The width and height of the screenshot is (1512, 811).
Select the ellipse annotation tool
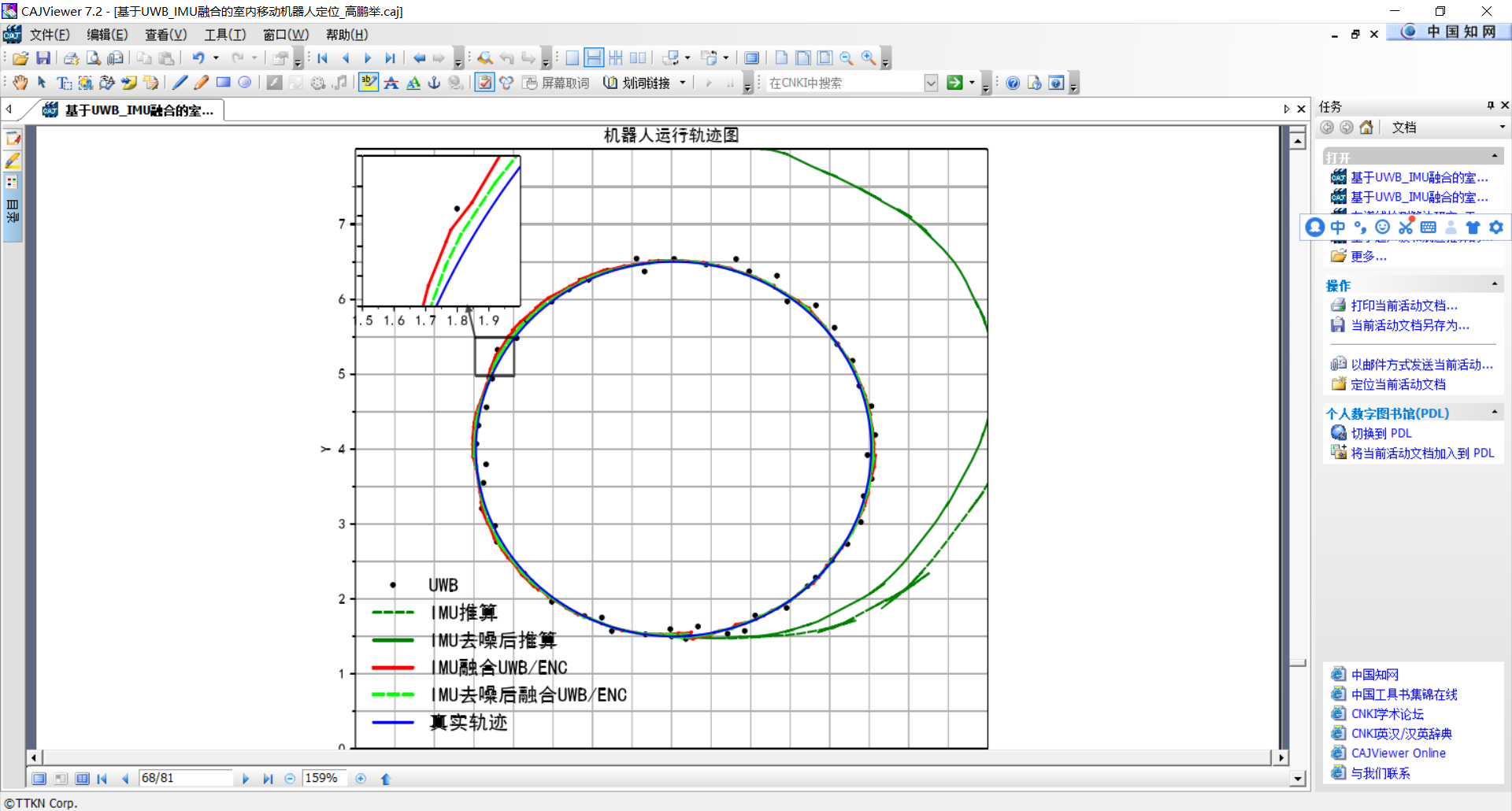[244, 82]
